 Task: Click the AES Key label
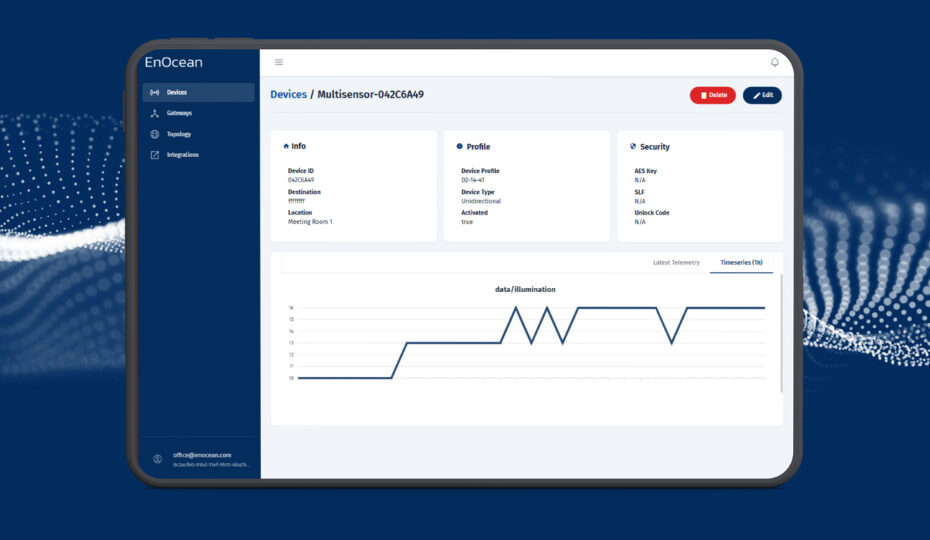(645, 171)
